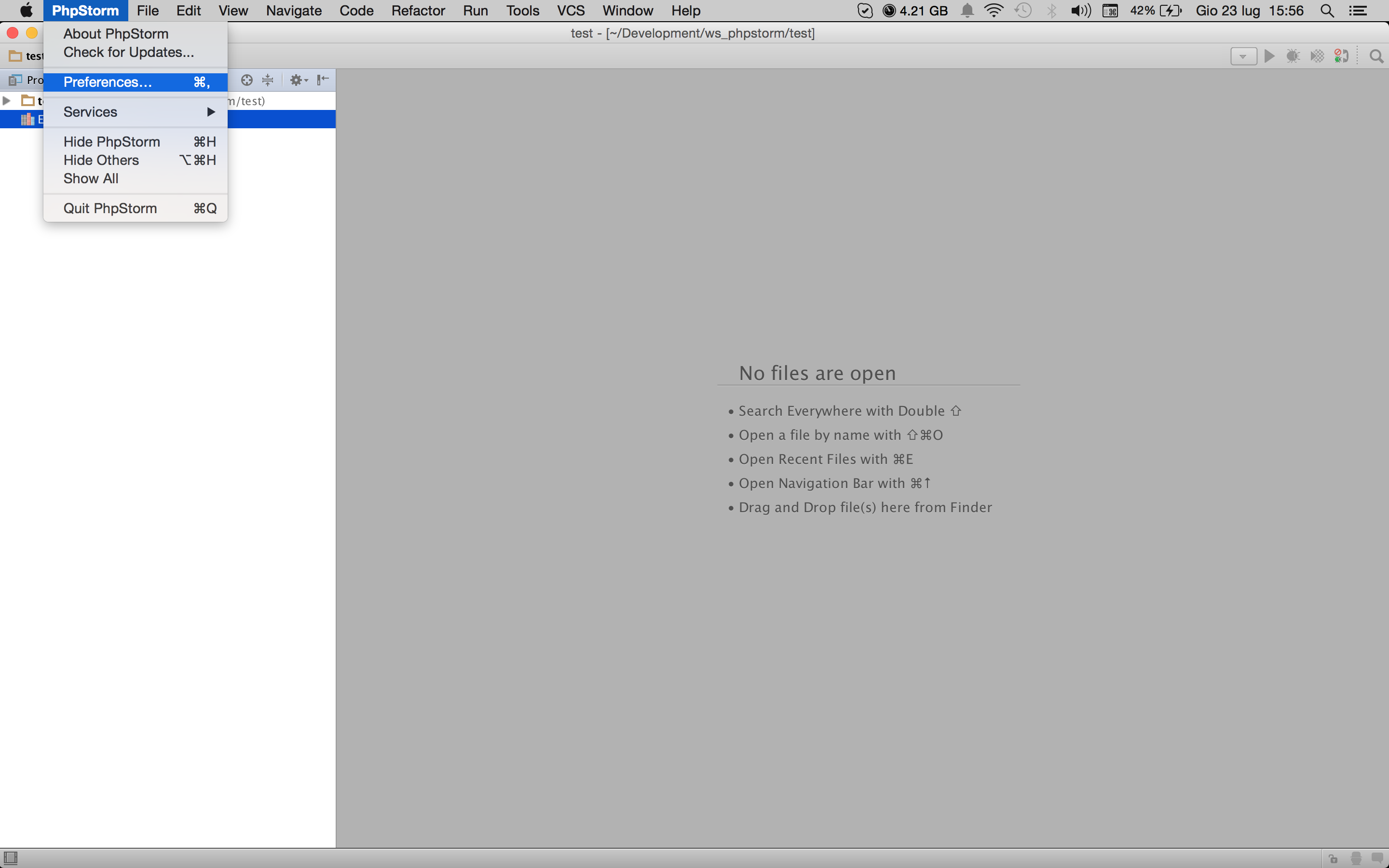Open Preferences from the PhpStorm menu
This screenshot has height=868, width=1389.
(x=136, y=82)
